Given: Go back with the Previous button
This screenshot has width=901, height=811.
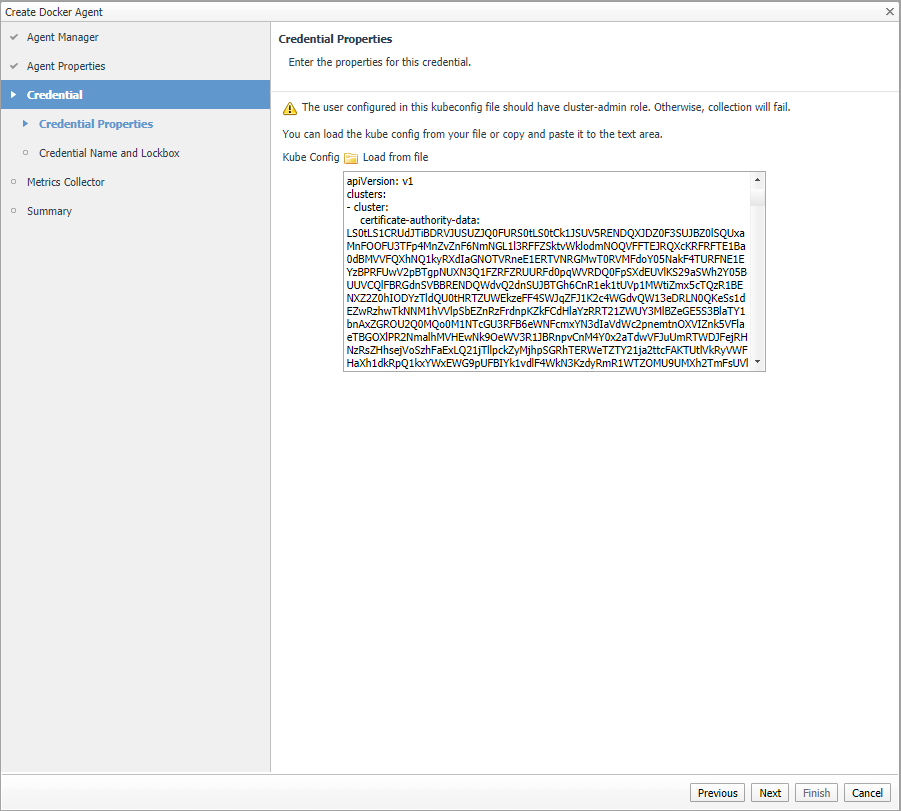Looking at the screenshot, I should [x=717, y=793].
